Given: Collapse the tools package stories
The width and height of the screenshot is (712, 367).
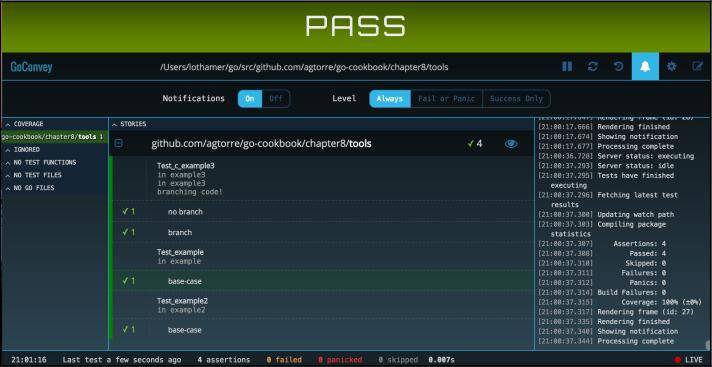Looking at the screenshot, I should pos(119,144).
